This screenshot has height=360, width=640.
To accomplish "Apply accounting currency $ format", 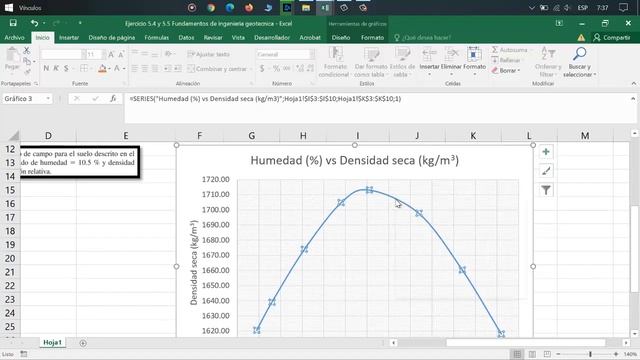I will point(262,69).
